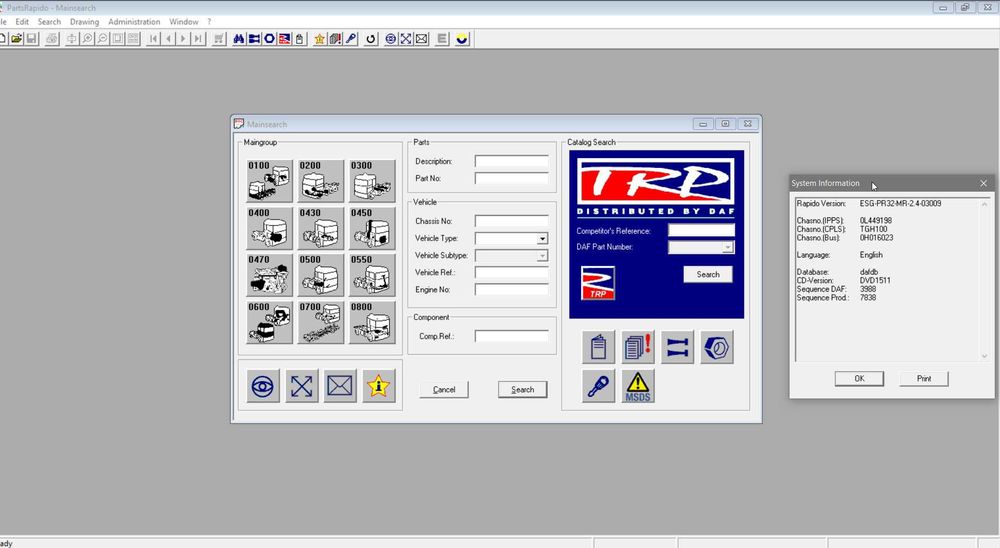
Task: Open the Drawing menu
Action: [84, 22]
